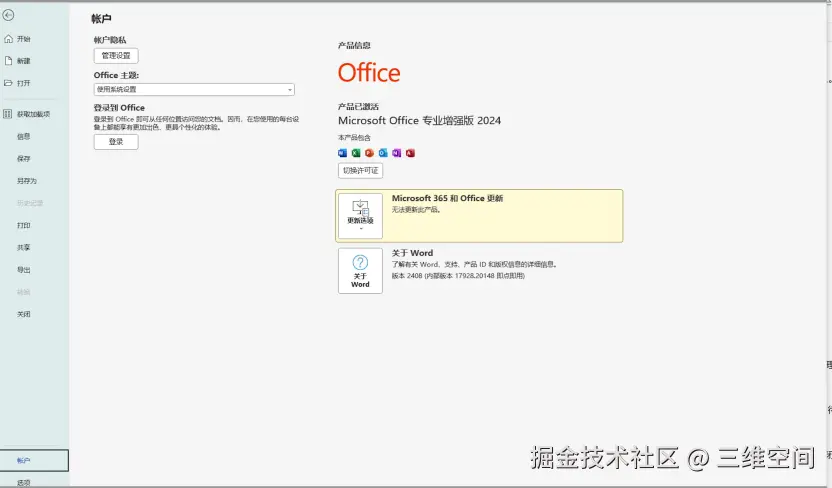Click the 关于 Word button

coord(360,271)
